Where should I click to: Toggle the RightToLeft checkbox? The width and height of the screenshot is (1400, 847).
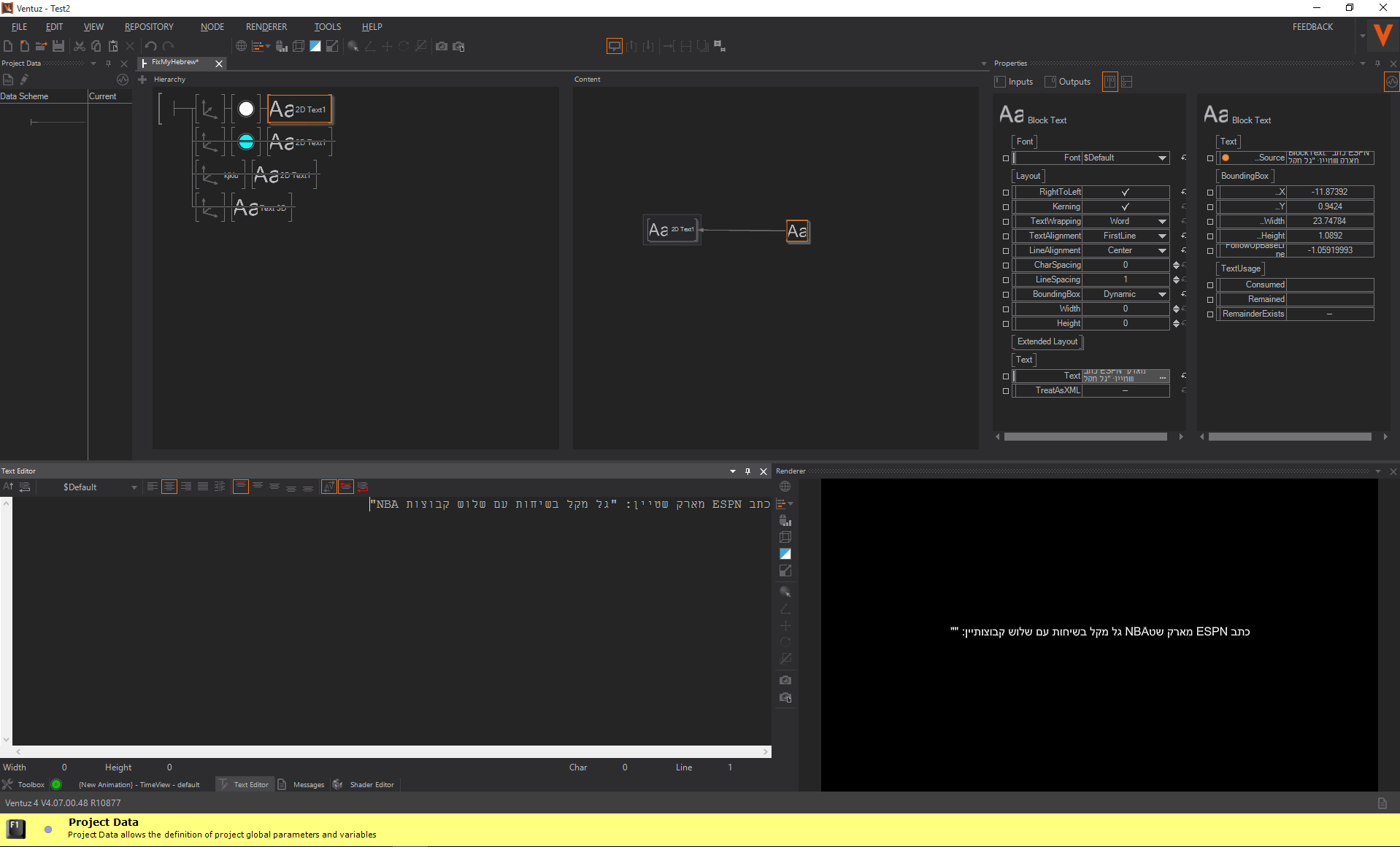tap(1125, 192)
